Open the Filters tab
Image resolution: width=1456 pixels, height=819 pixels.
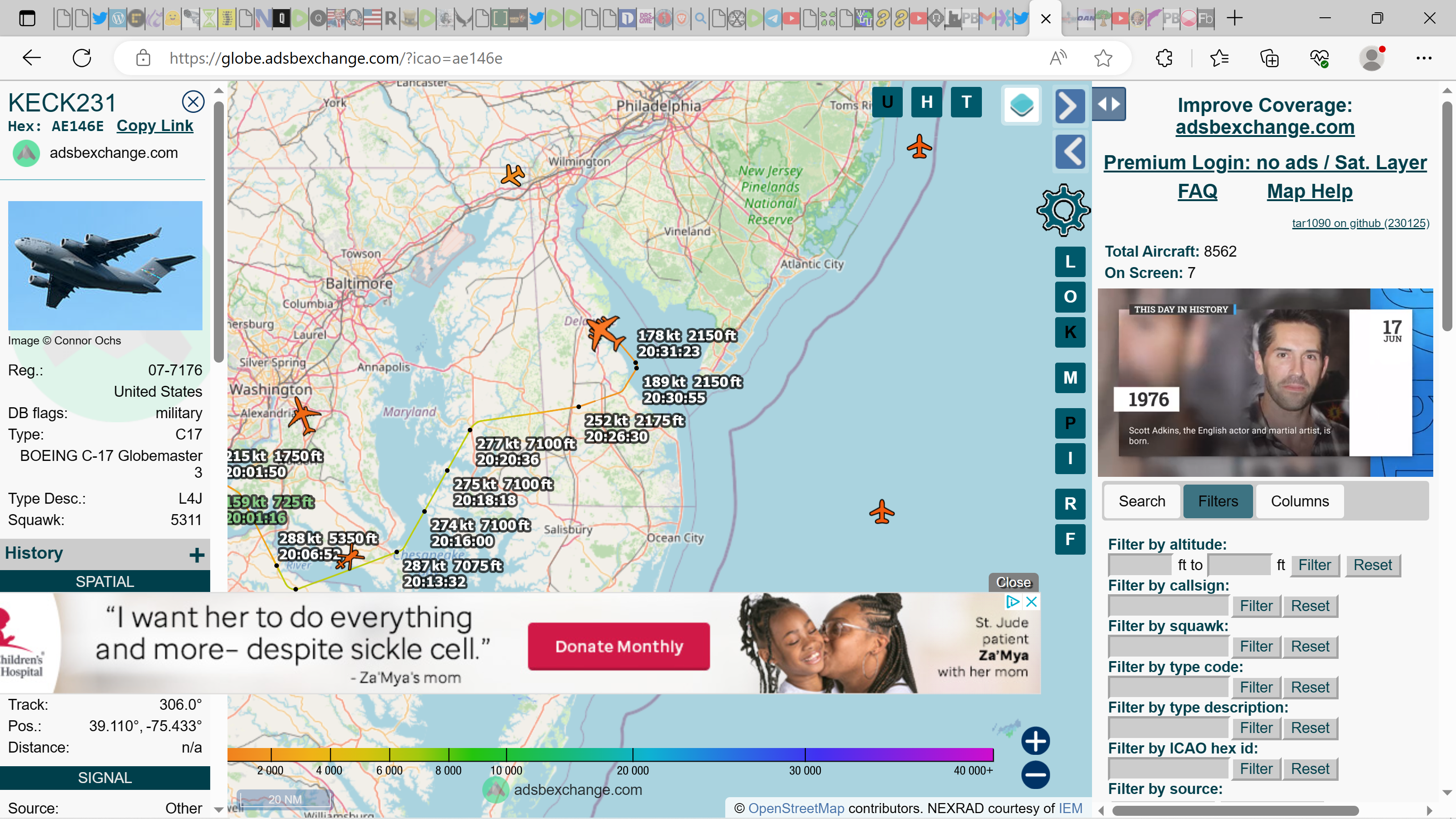click(x=1218, y=501)
